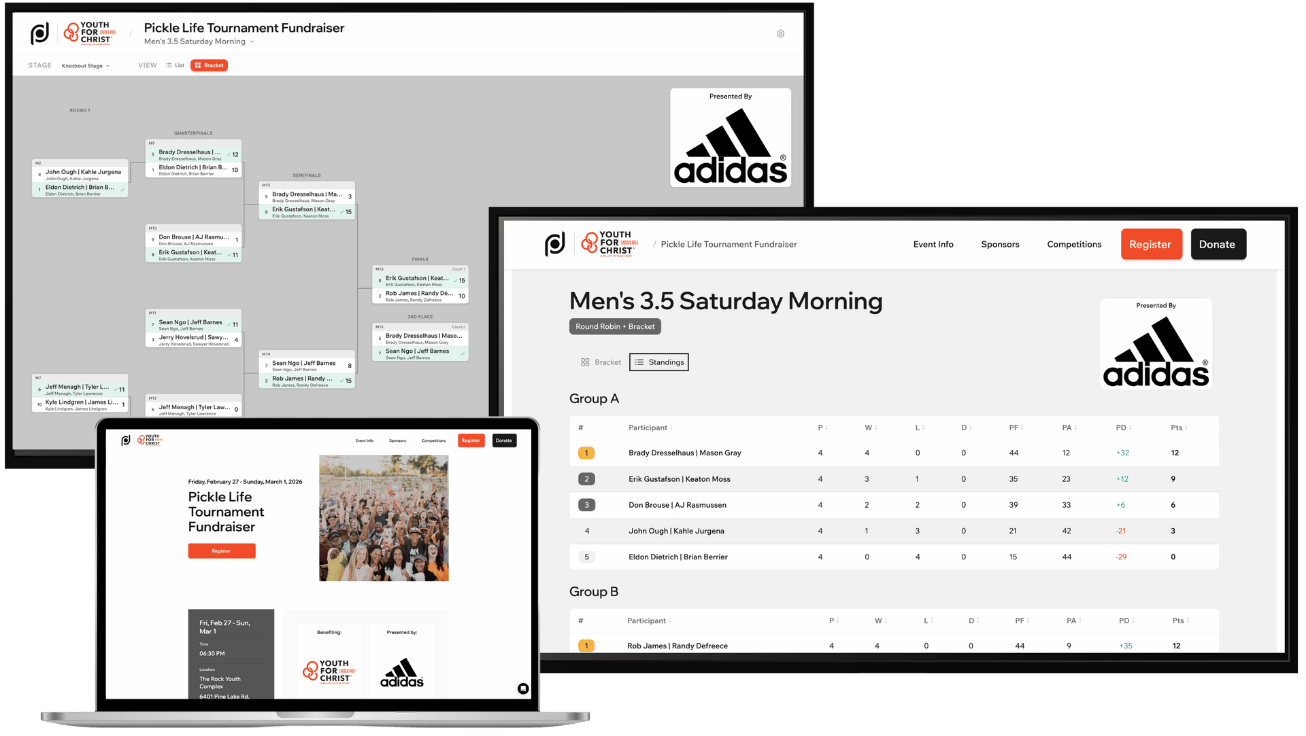This screenshot has width=1306, height=736.
Task: Switch to the Bracket tab in standings window
Action: pyautogui.click(x=600, y=362)
